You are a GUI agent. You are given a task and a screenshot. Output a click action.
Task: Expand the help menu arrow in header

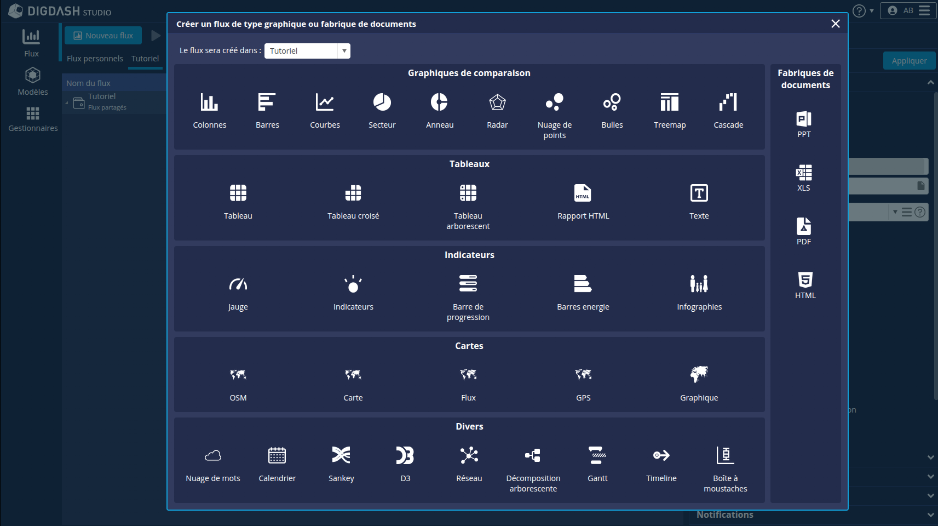(871, 11)
